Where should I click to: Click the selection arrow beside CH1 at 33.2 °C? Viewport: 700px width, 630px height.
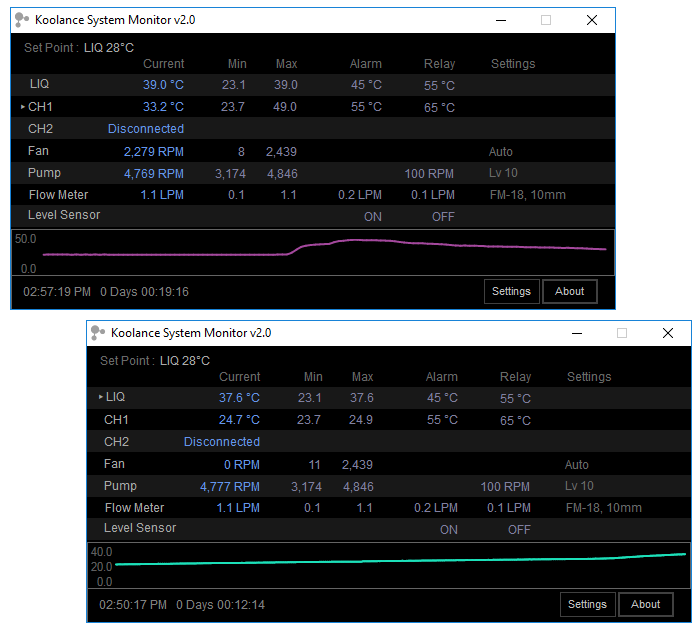23,107
